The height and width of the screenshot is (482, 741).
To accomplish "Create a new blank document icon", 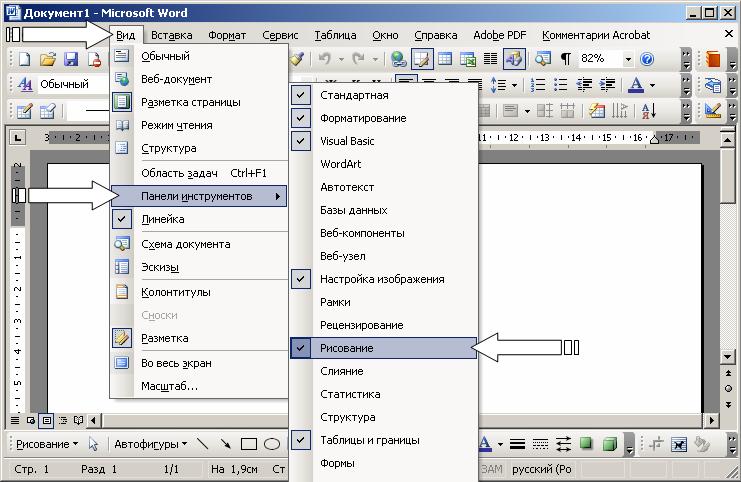I will click(x=24, y=59).
